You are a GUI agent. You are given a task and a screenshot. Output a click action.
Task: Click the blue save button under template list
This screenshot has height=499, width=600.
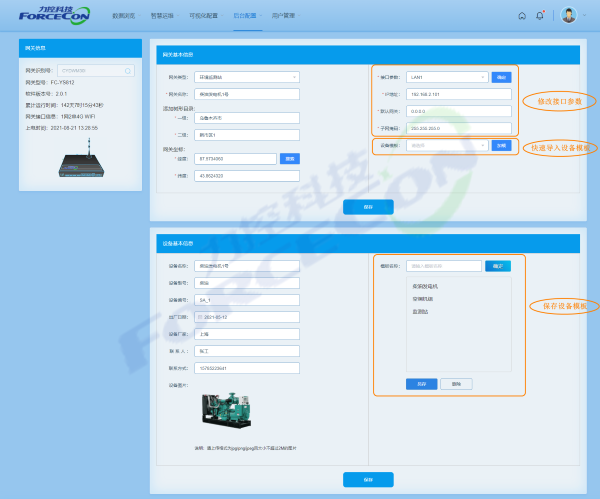[x=422, y=384]
